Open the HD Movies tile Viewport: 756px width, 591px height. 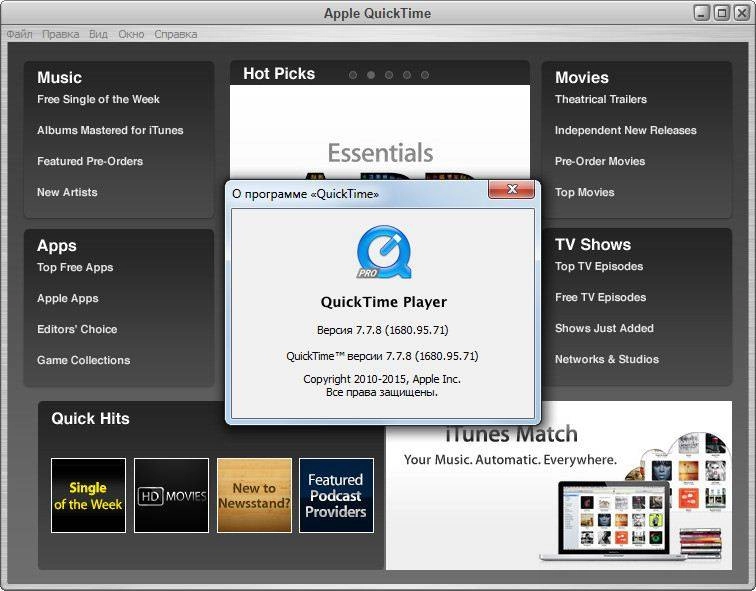click(x=171, y=496)
